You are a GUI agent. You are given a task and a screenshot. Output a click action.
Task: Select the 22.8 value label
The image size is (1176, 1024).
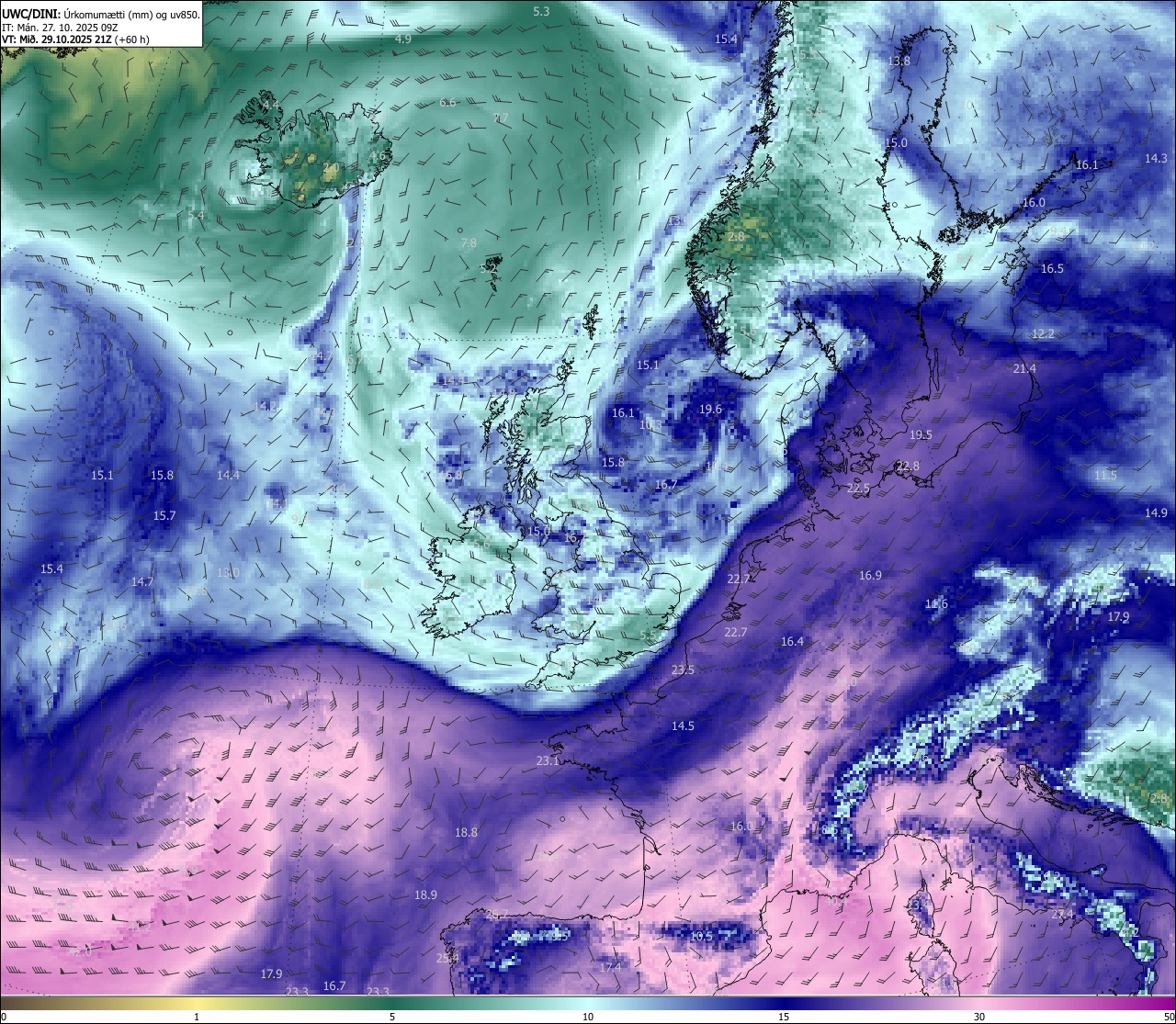[x=908, y=466]
